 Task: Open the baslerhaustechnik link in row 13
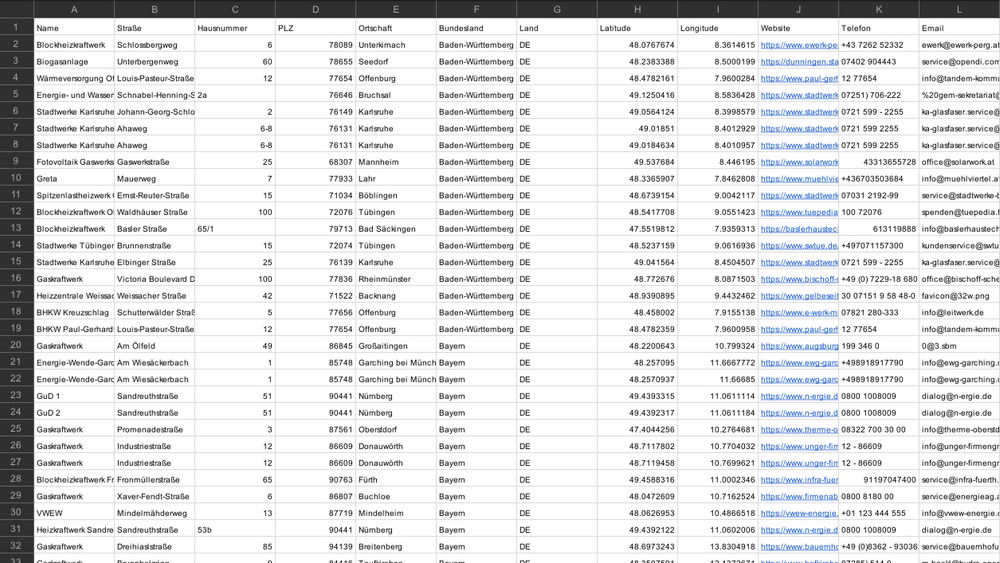click(x=799, y=229)
